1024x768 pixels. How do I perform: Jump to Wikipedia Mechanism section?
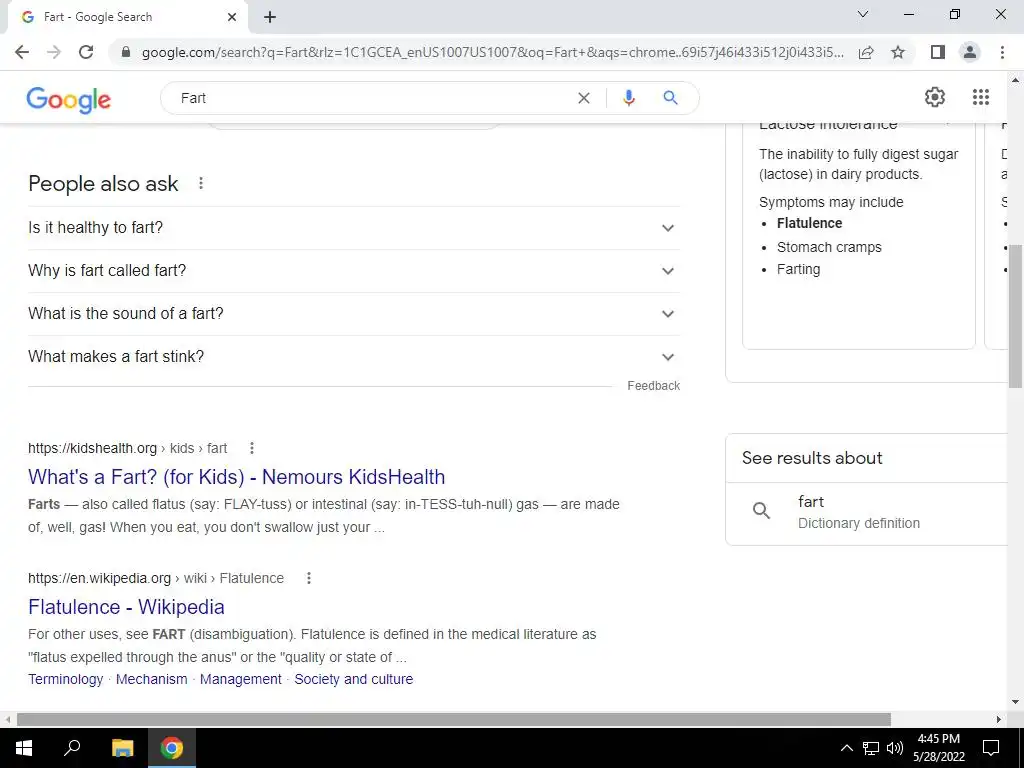point(152,679)
